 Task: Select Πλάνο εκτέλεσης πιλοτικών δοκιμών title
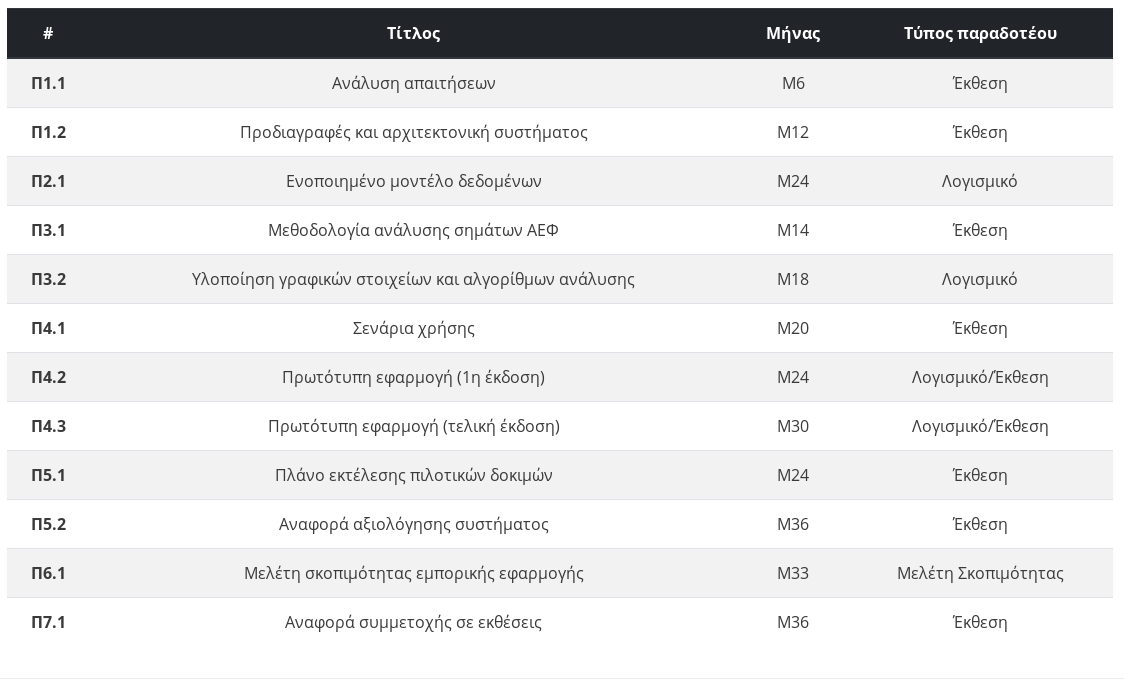414,475
